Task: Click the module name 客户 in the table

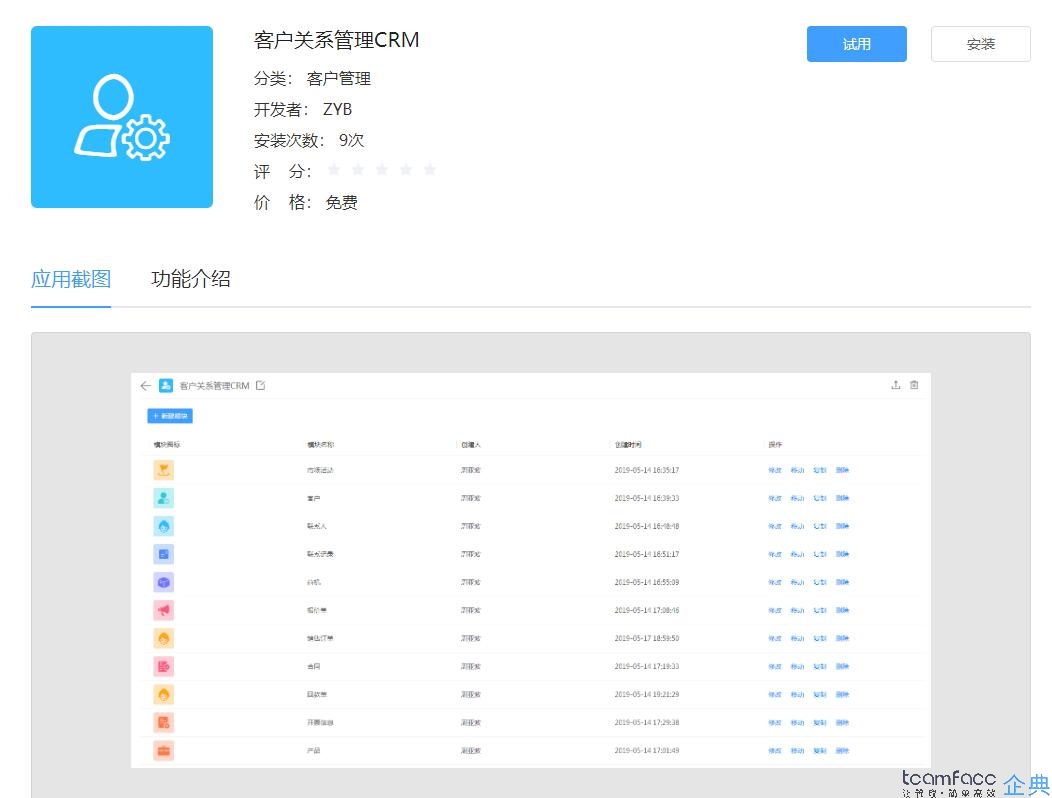Action: click(313, 499)
